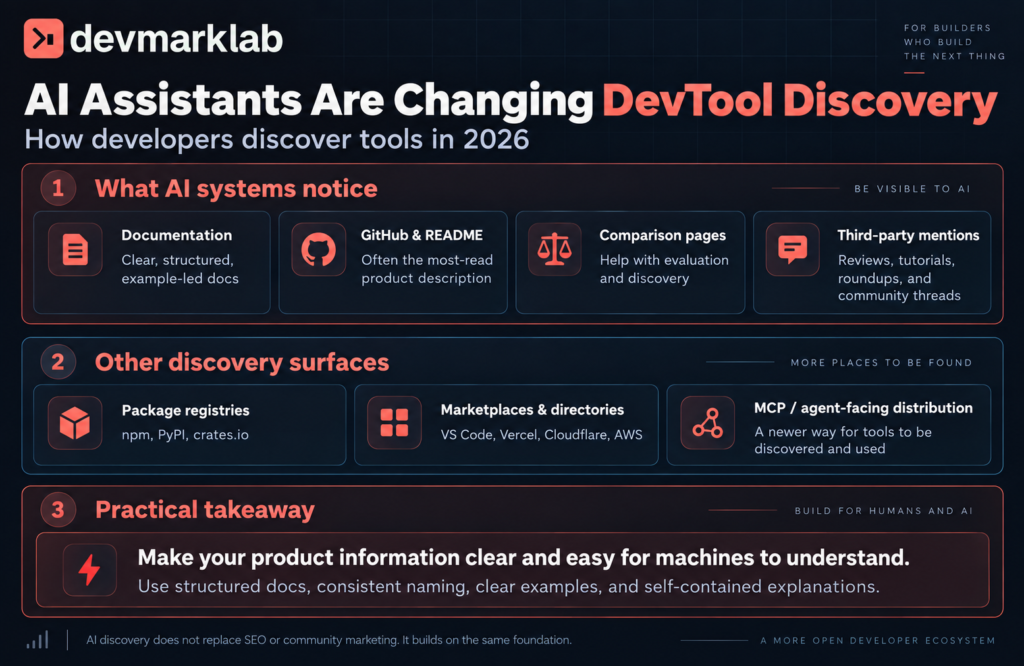Click the 'Third-party mentions' card title
1024x666 pixels.
(x=908, y=235)
